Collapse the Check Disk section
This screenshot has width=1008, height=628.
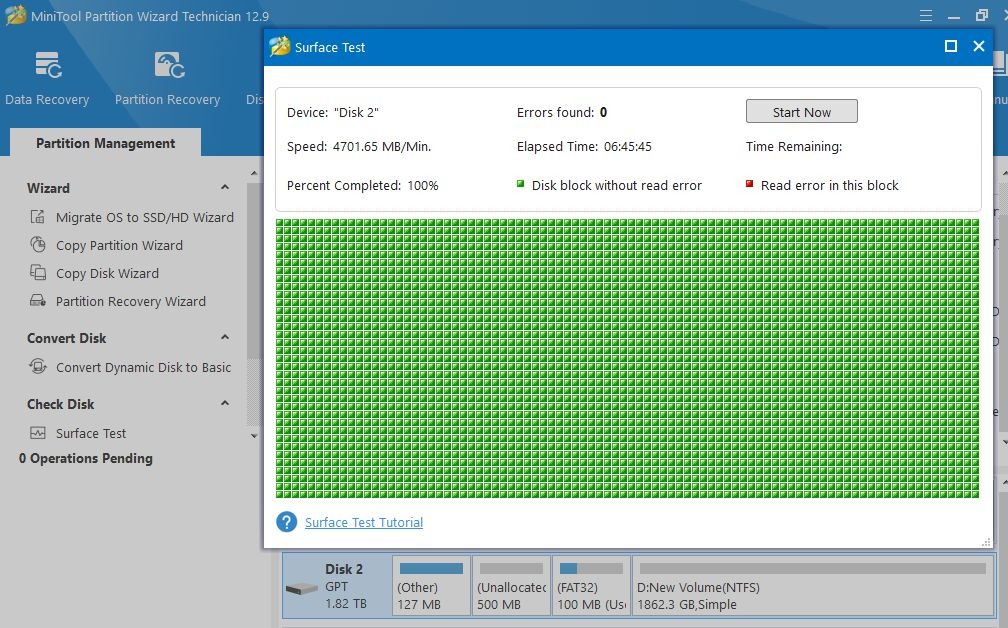pyautogui.click(x=225, y=404)
